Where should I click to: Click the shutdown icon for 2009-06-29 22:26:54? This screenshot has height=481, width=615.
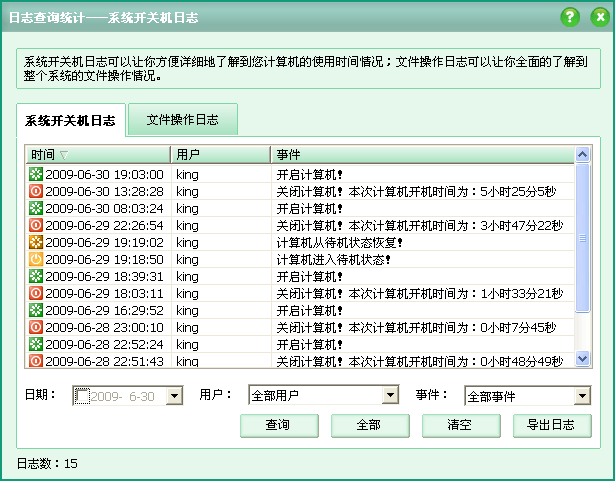(36, 225)
